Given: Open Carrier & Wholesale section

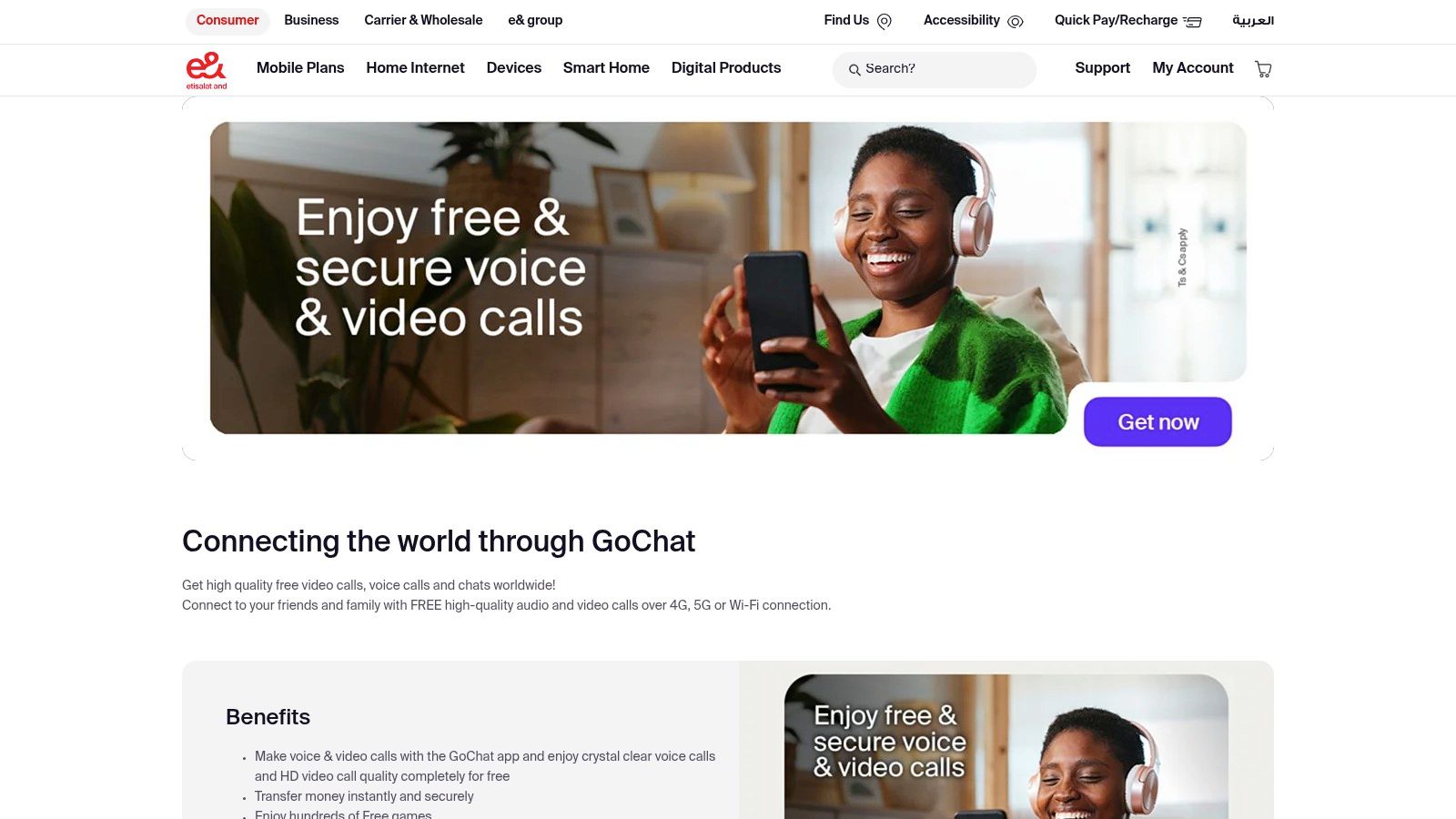Looking at the screenshot, I should click(x=423, y=20).
